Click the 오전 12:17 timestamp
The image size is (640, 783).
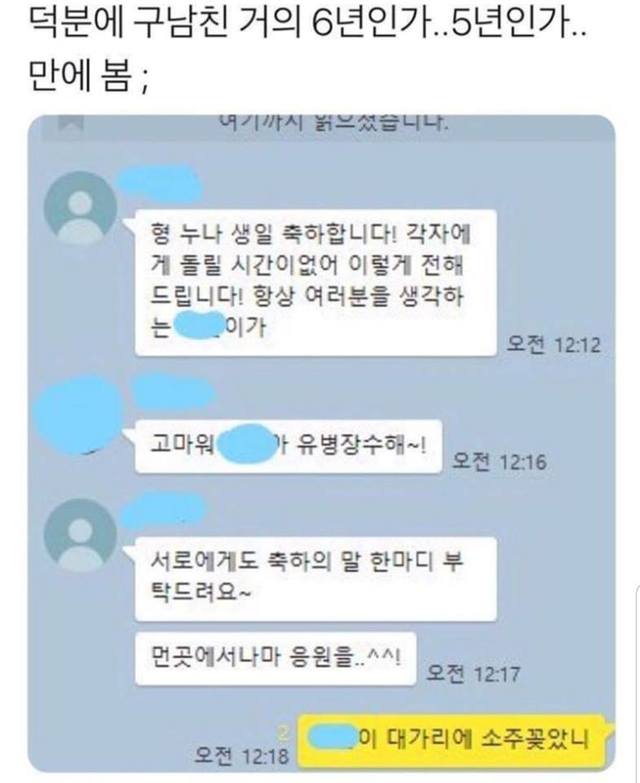click(x=473, y=674)
